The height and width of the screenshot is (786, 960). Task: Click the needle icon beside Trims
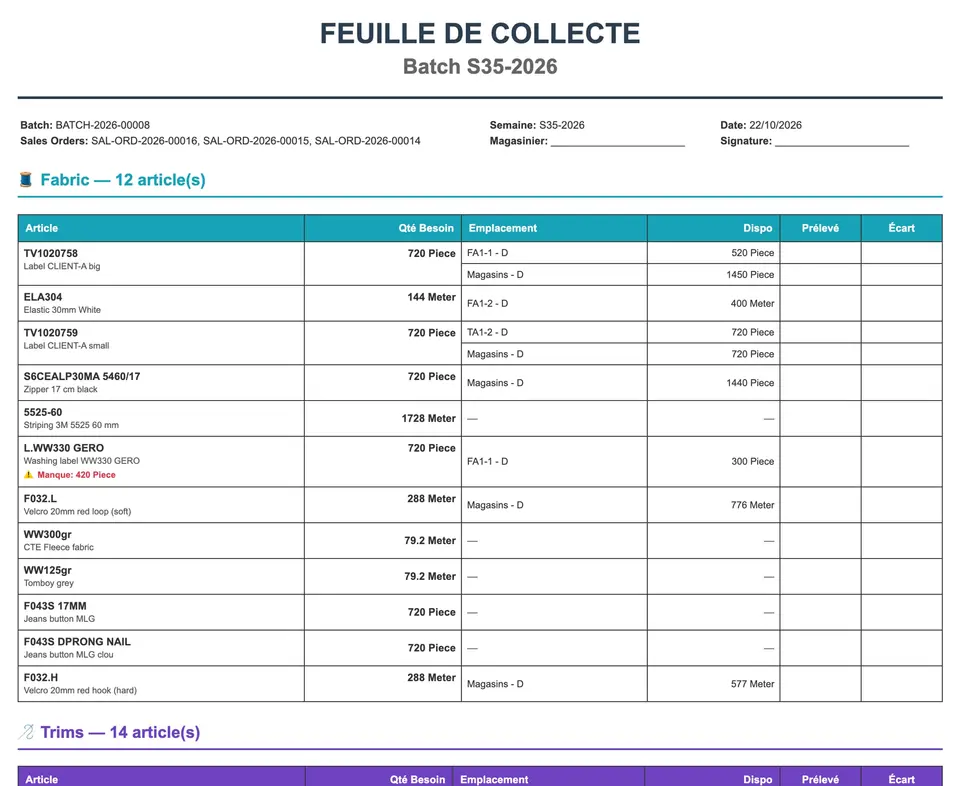(x=26, y=732)
